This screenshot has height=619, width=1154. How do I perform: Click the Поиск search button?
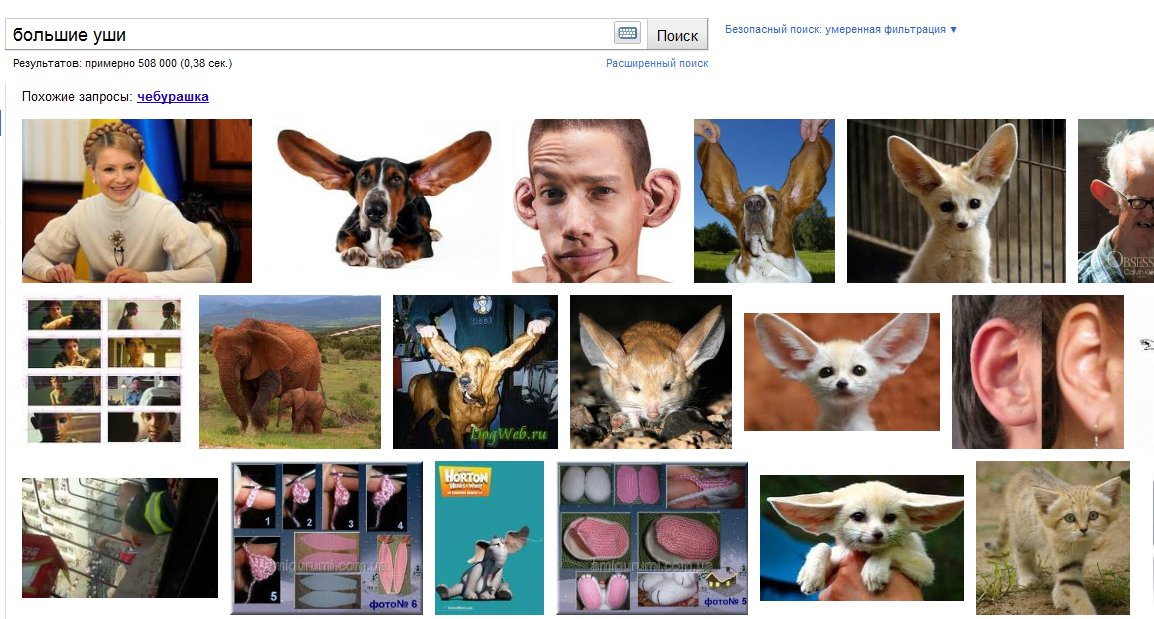677,35
